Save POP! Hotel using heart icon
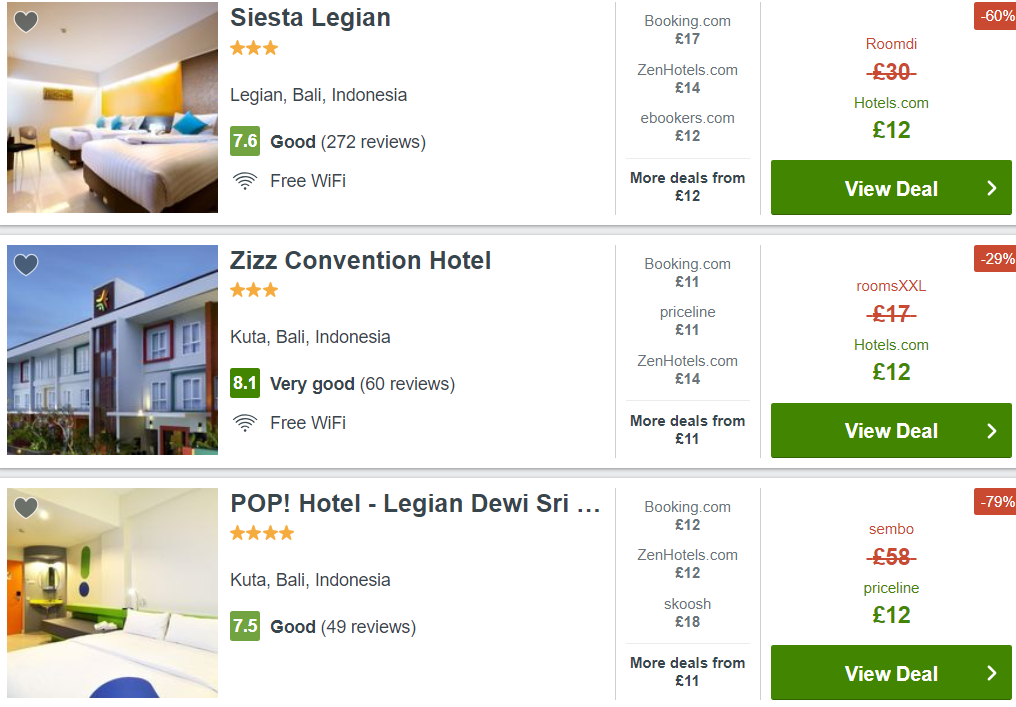Image resolution: width=1016 pixels, height=707 pixels. pyautogui.click(x=26, y=507)
